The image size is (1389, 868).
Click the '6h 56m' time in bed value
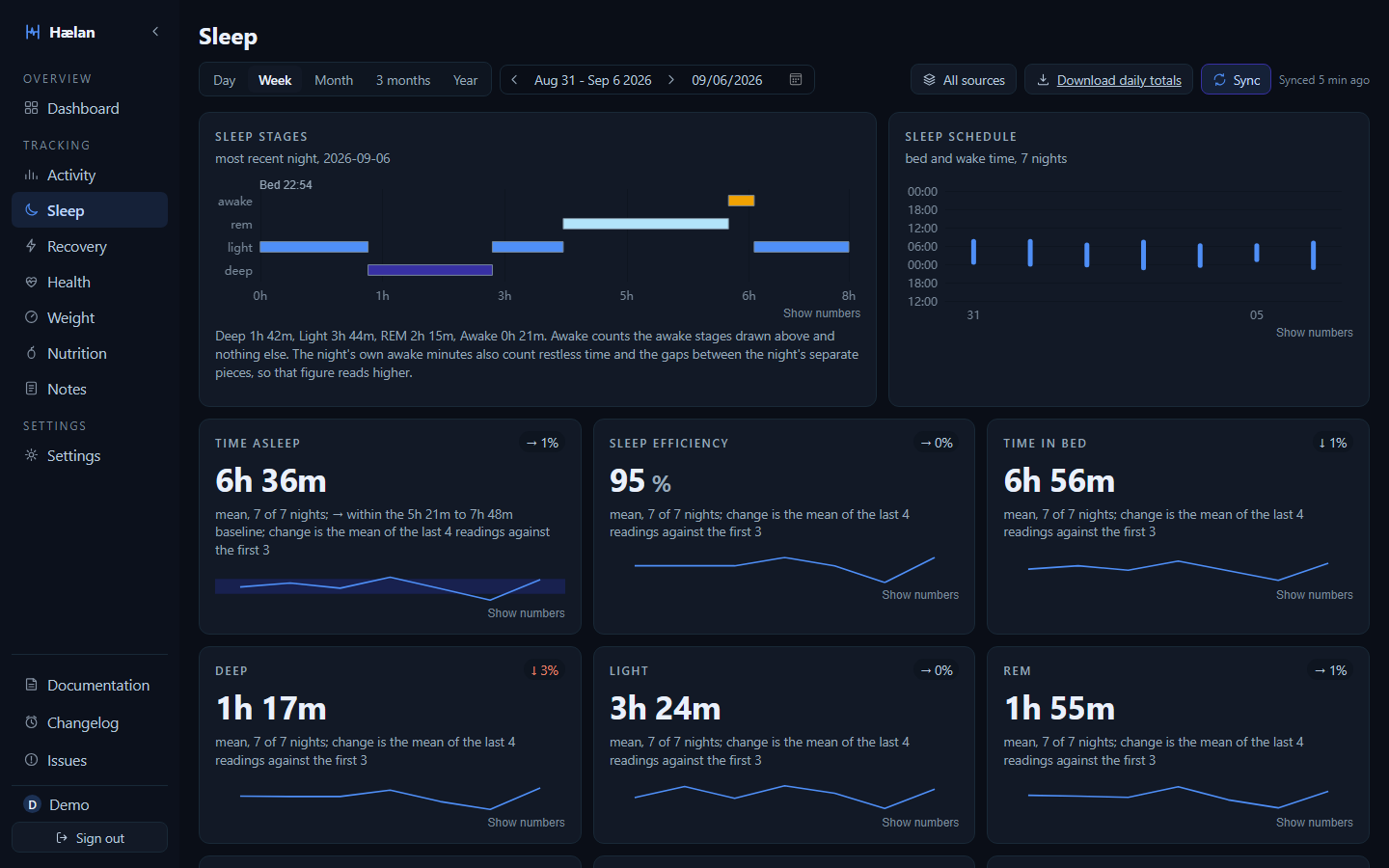click(1059, 480)
